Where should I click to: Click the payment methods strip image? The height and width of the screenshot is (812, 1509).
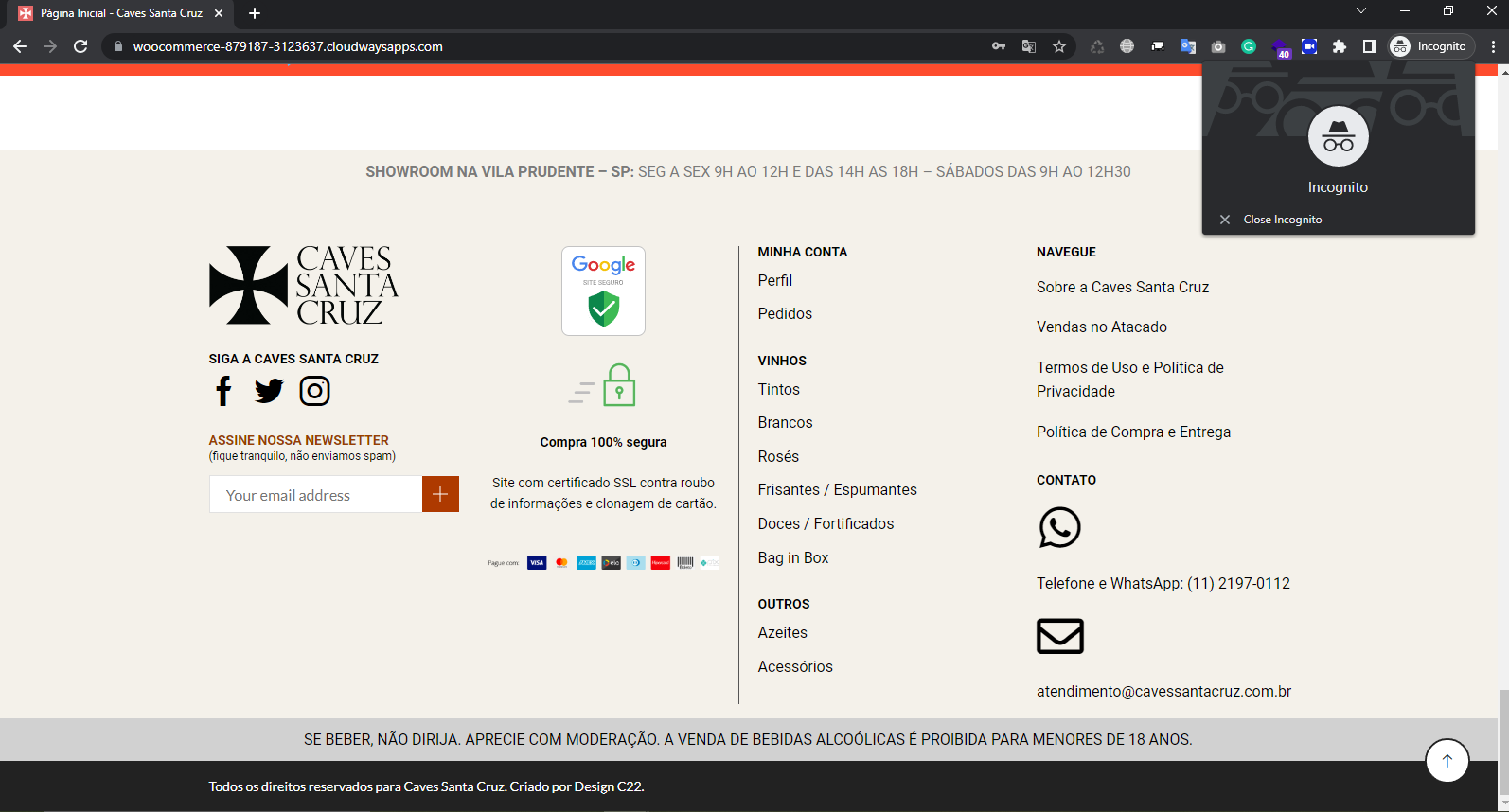point(604,562)
